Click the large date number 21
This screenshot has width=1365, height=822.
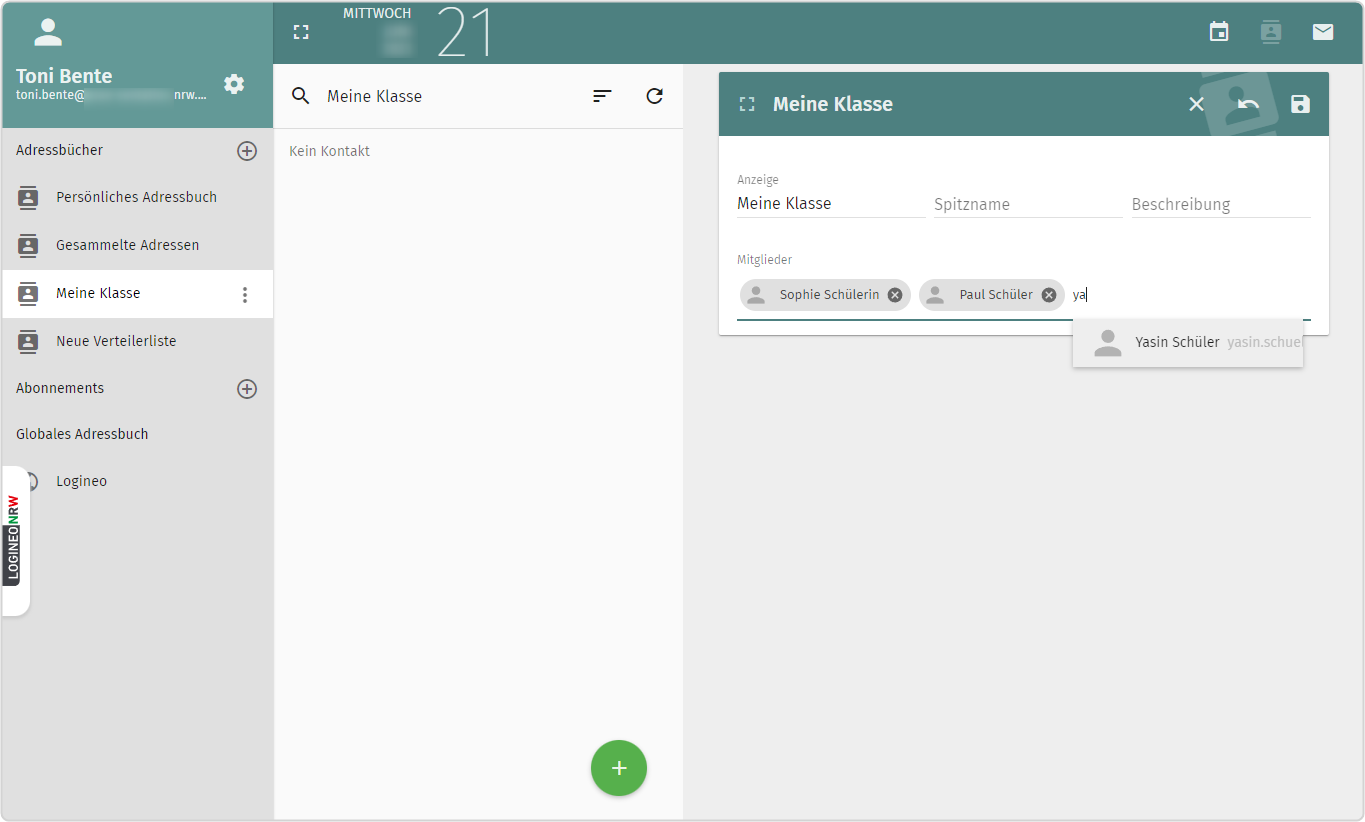coord(465,32)
